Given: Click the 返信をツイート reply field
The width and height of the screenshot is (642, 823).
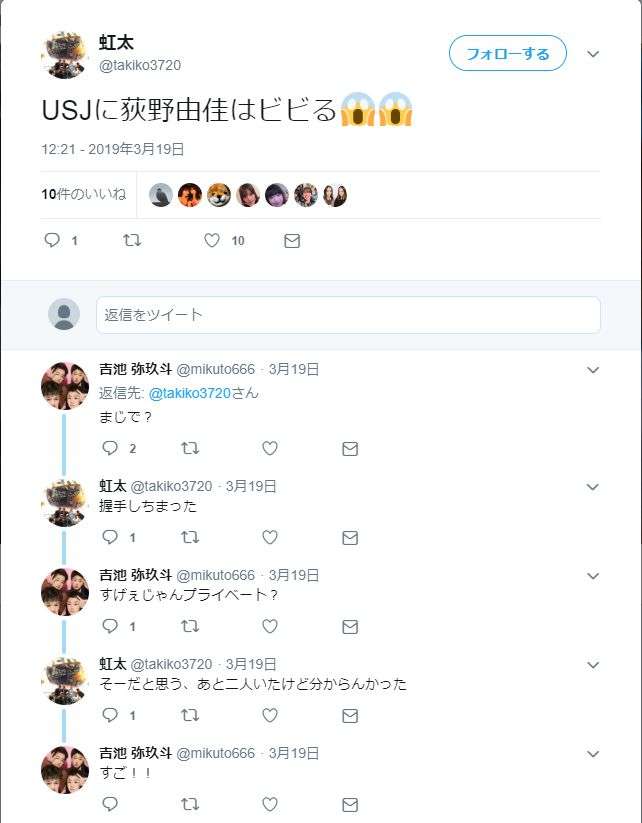Looking at the screenshot, I should click(x=349, y=315).
